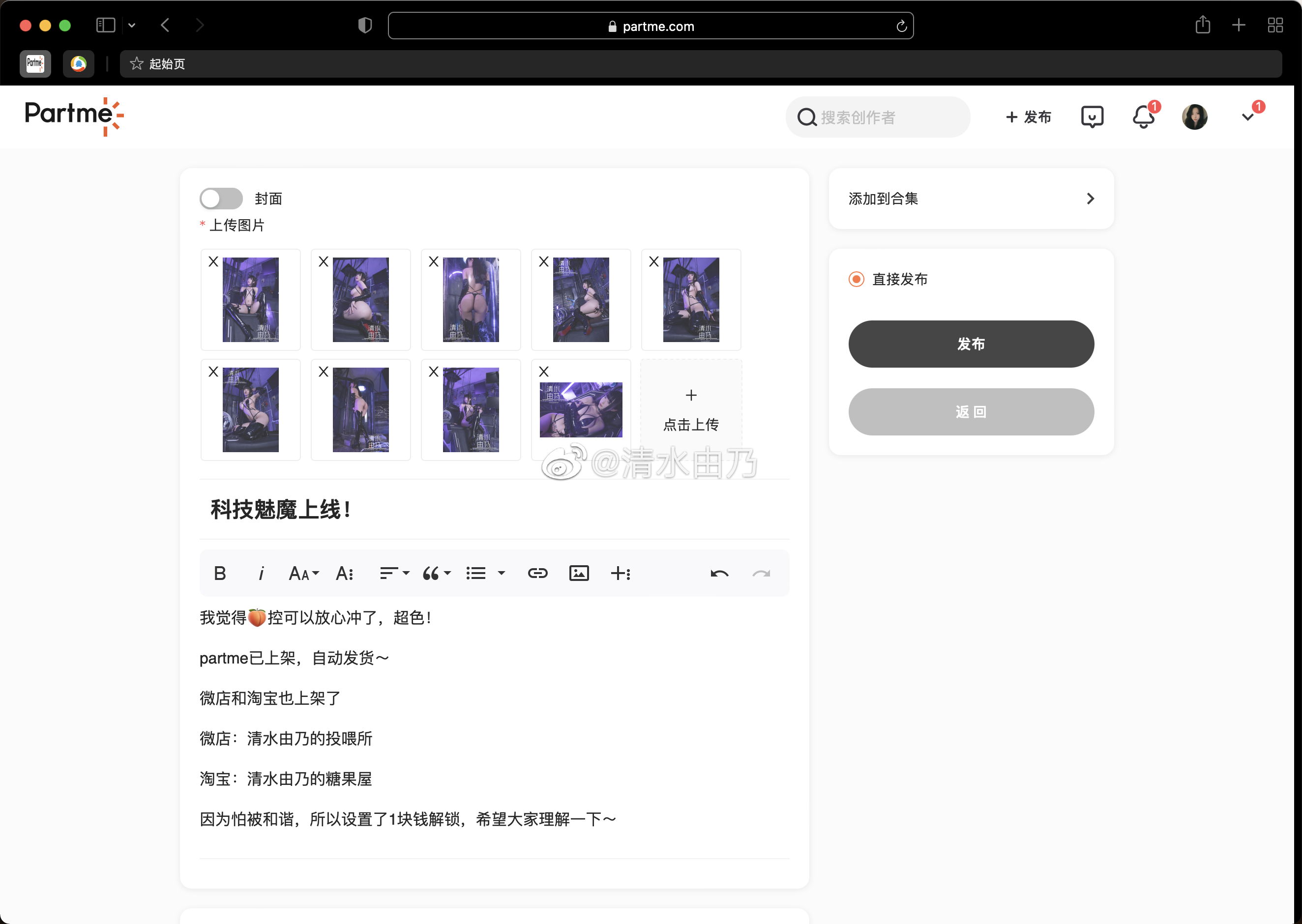Switch to the 起始页 tab

tap(701, 64)
